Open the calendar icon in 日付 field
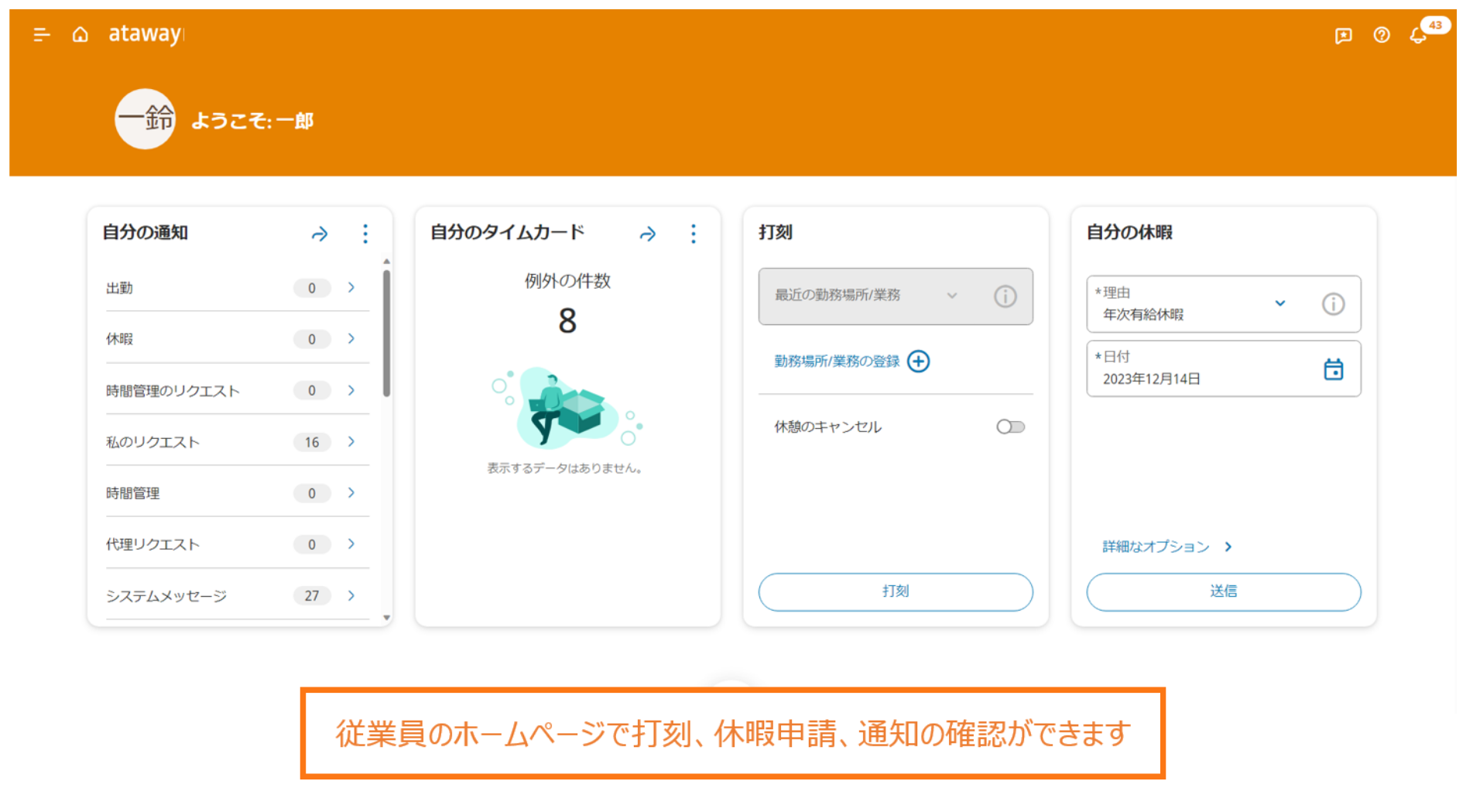The width and height of the screenshot is (1473, 812). pos(1333,369)
